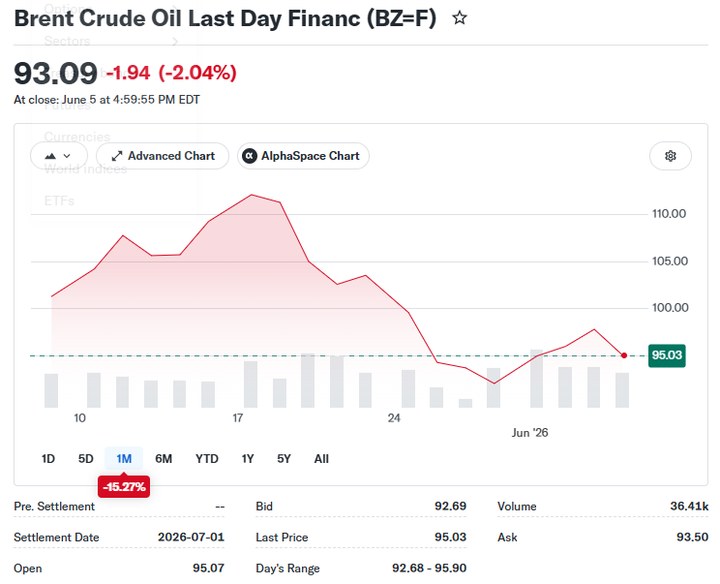Click the green 95.03 price label

coord(667,355)
